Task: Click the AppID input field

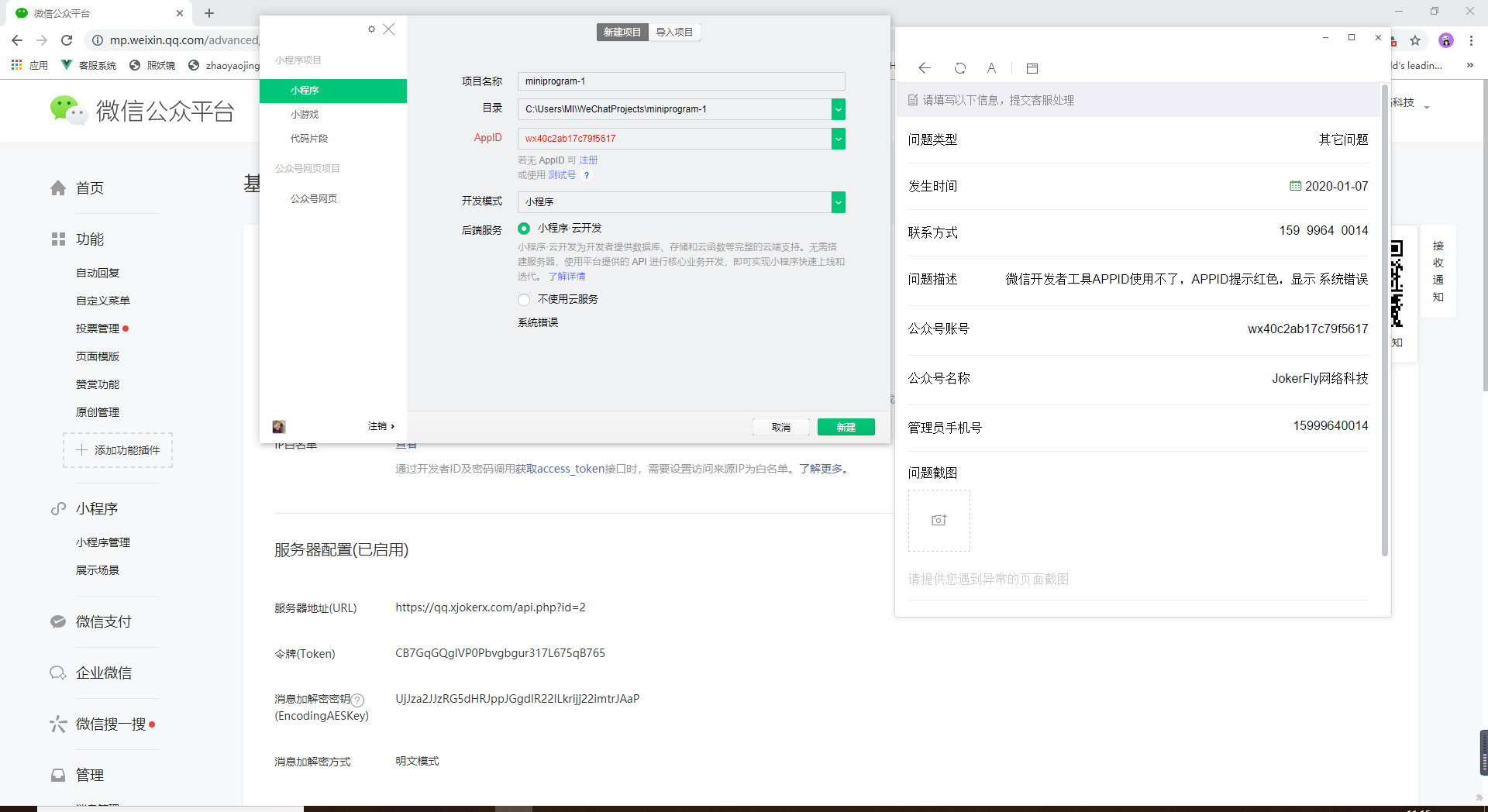Action: tap(674, 139)
